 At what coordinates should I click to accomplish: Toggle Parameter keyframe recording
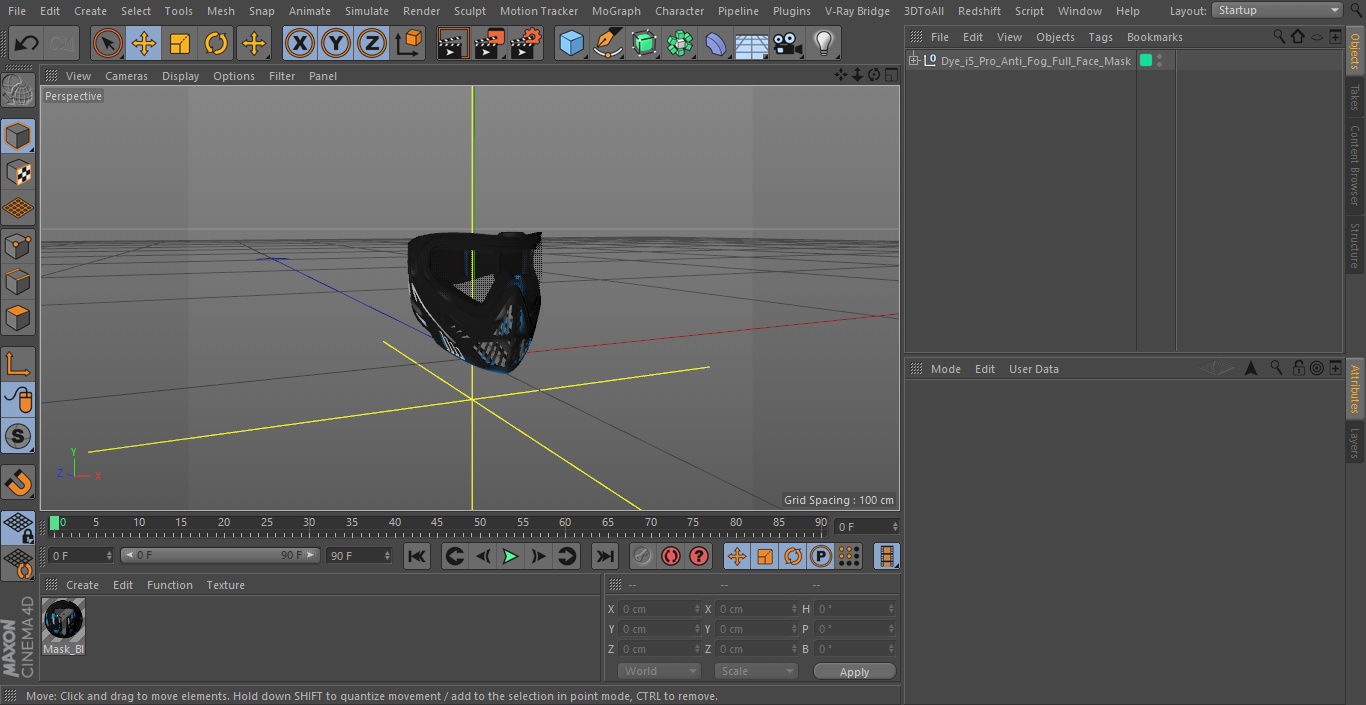[x=821, y=556]
